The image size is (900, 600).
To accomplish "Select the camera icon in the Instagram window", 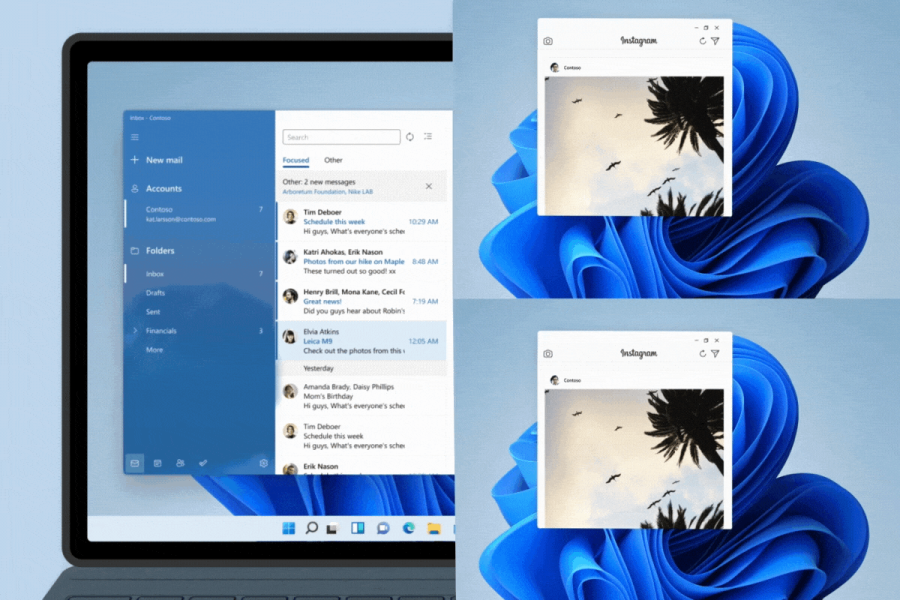I will pyautogui.click(x=548, y=40).
